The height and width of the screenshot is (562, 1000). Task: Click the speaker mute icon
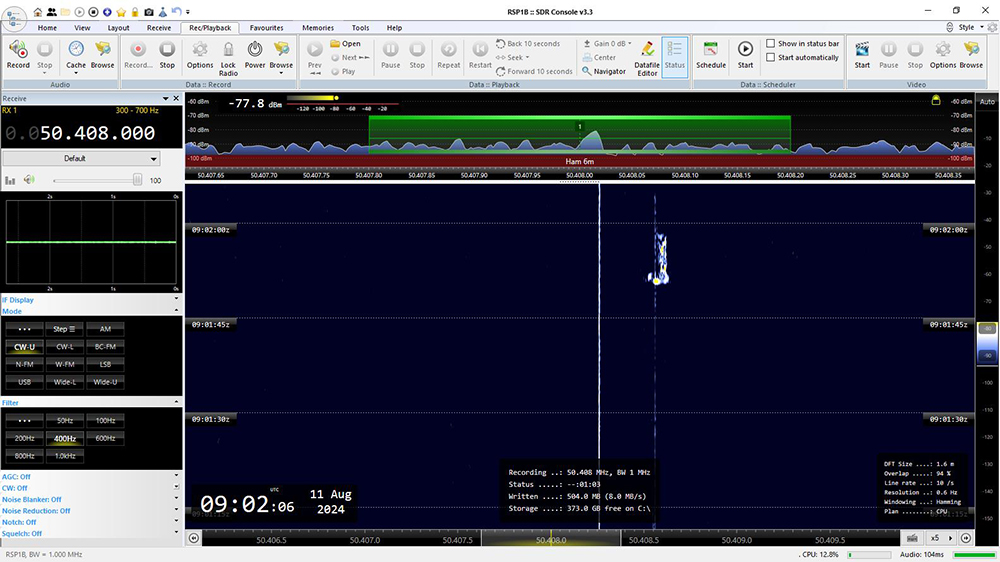[x=29, y=180]
